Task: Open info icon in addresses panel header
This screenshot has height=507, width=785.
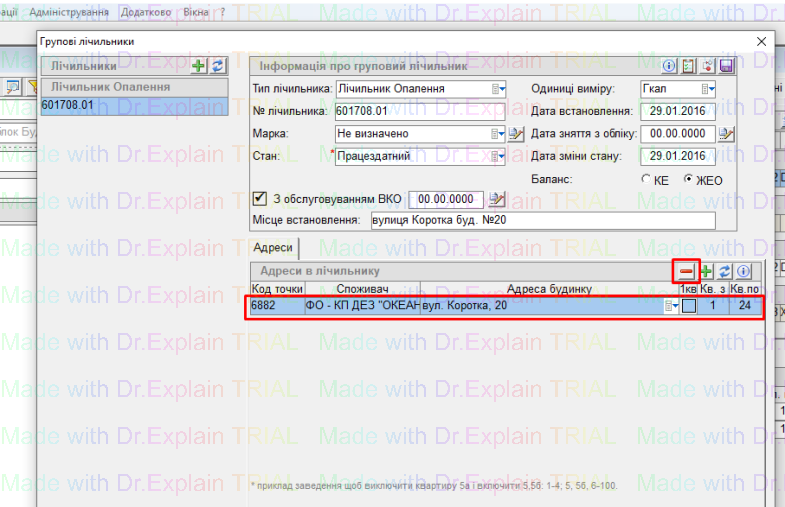Action: [743, 271]
